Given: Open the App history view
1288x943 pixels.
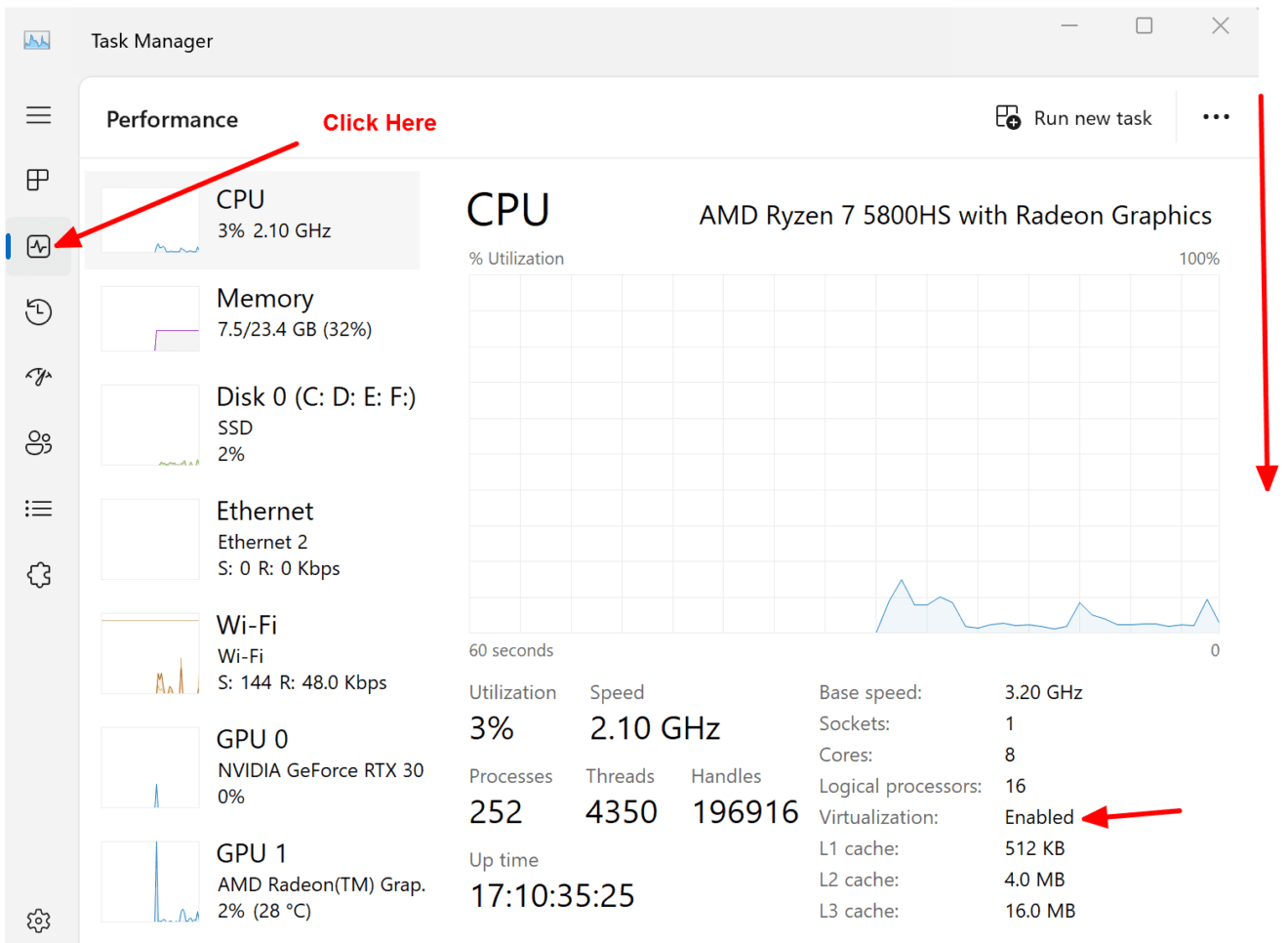Looking at the screenshot, I should pyautogui.click(x=39, y=311).
